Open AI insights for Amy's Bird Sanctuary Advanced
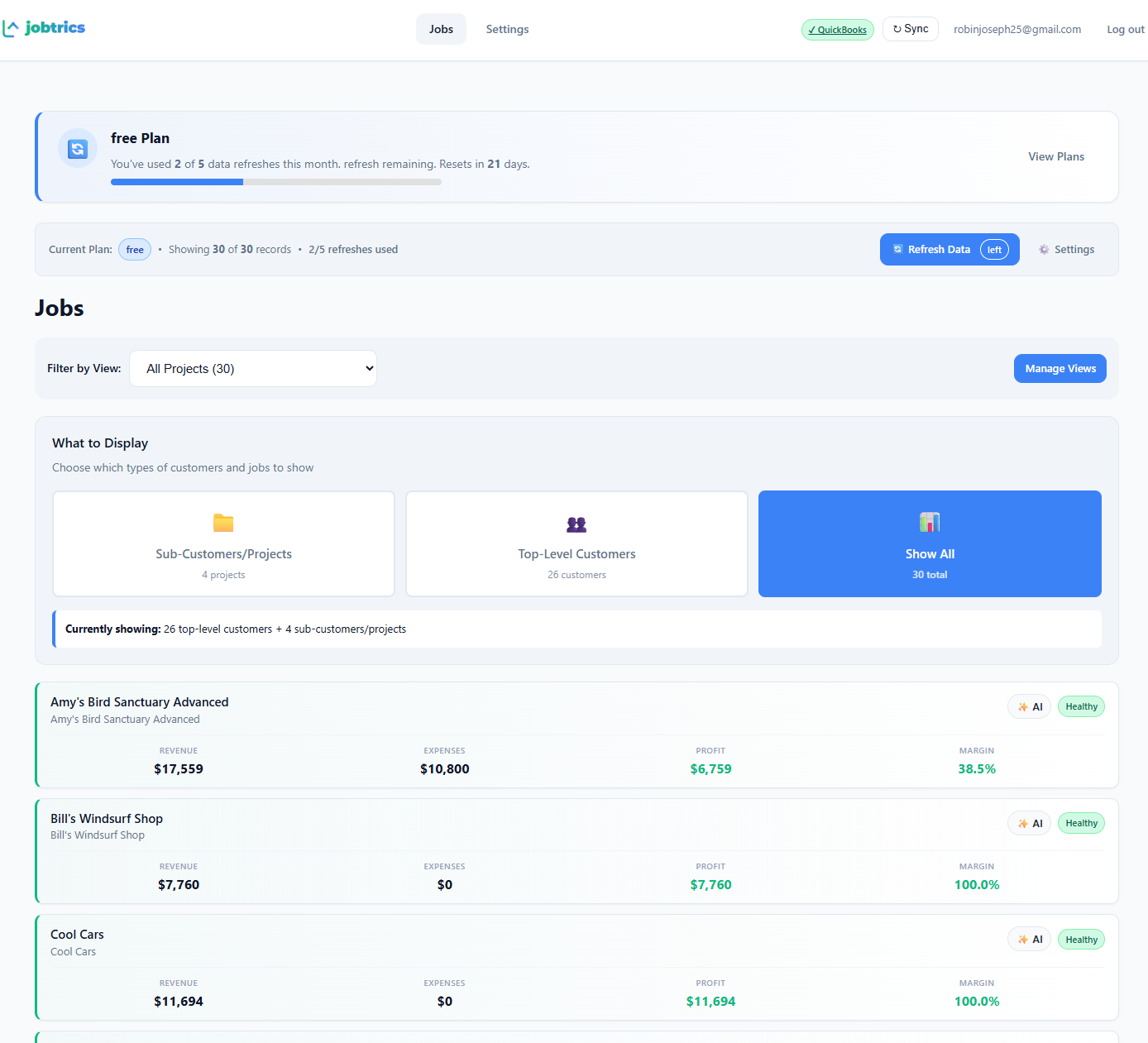 (1029, 707)
